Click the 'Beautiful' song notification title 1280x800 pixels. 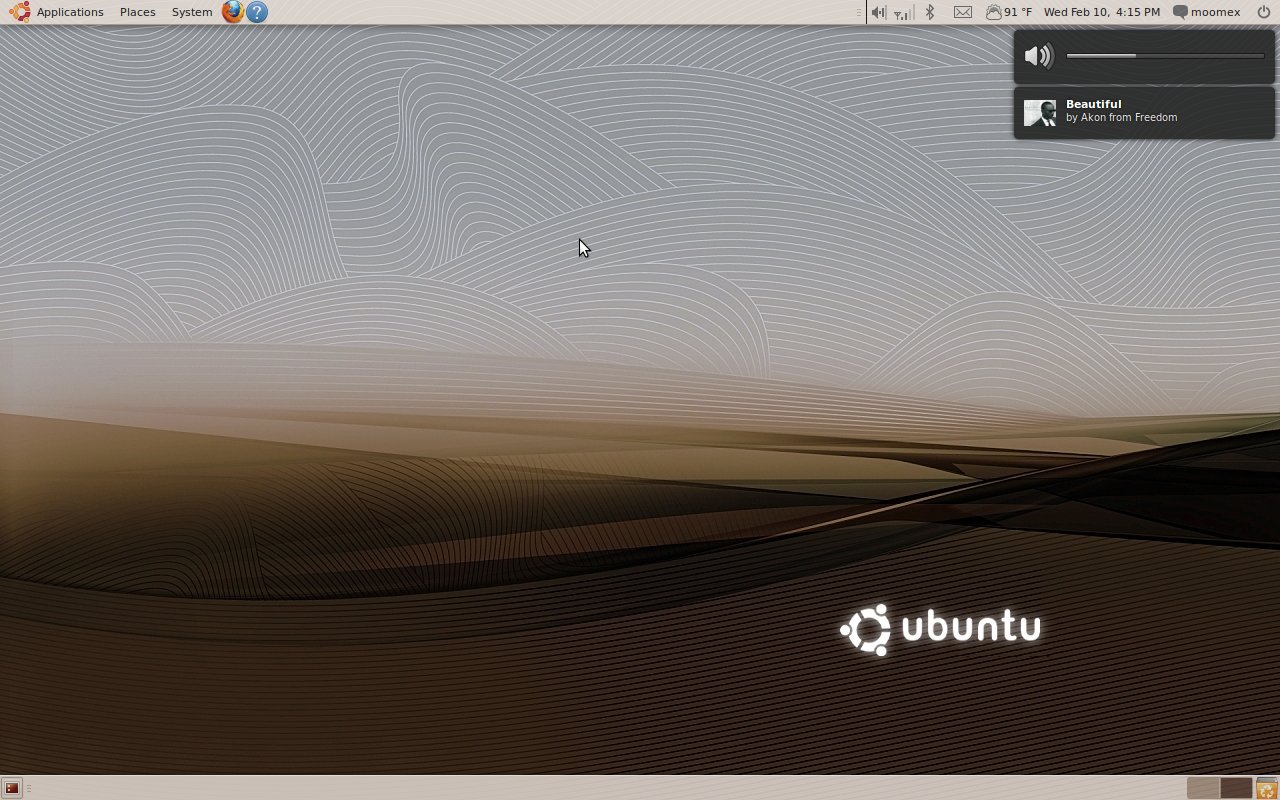[1093, 104]
